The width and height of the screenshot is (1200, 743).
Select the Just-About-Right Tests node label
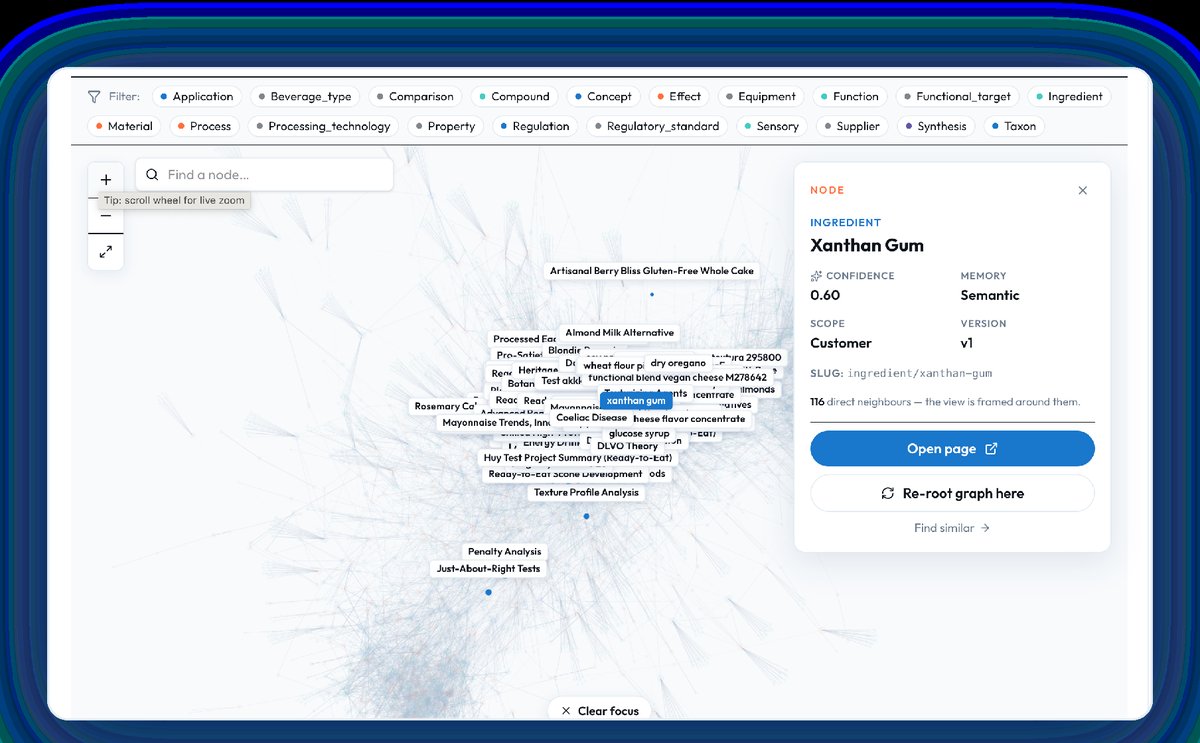point(488,568)
